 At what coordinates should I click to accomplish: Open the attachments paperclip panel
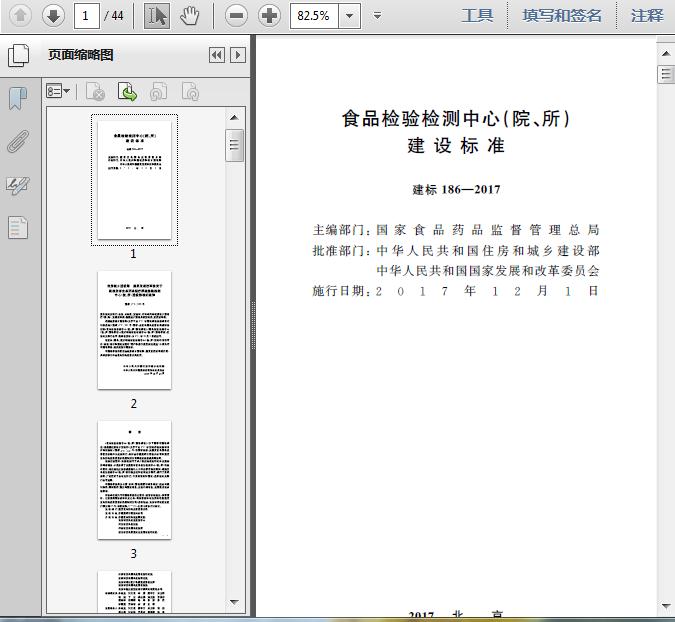[x=18, y=142]
